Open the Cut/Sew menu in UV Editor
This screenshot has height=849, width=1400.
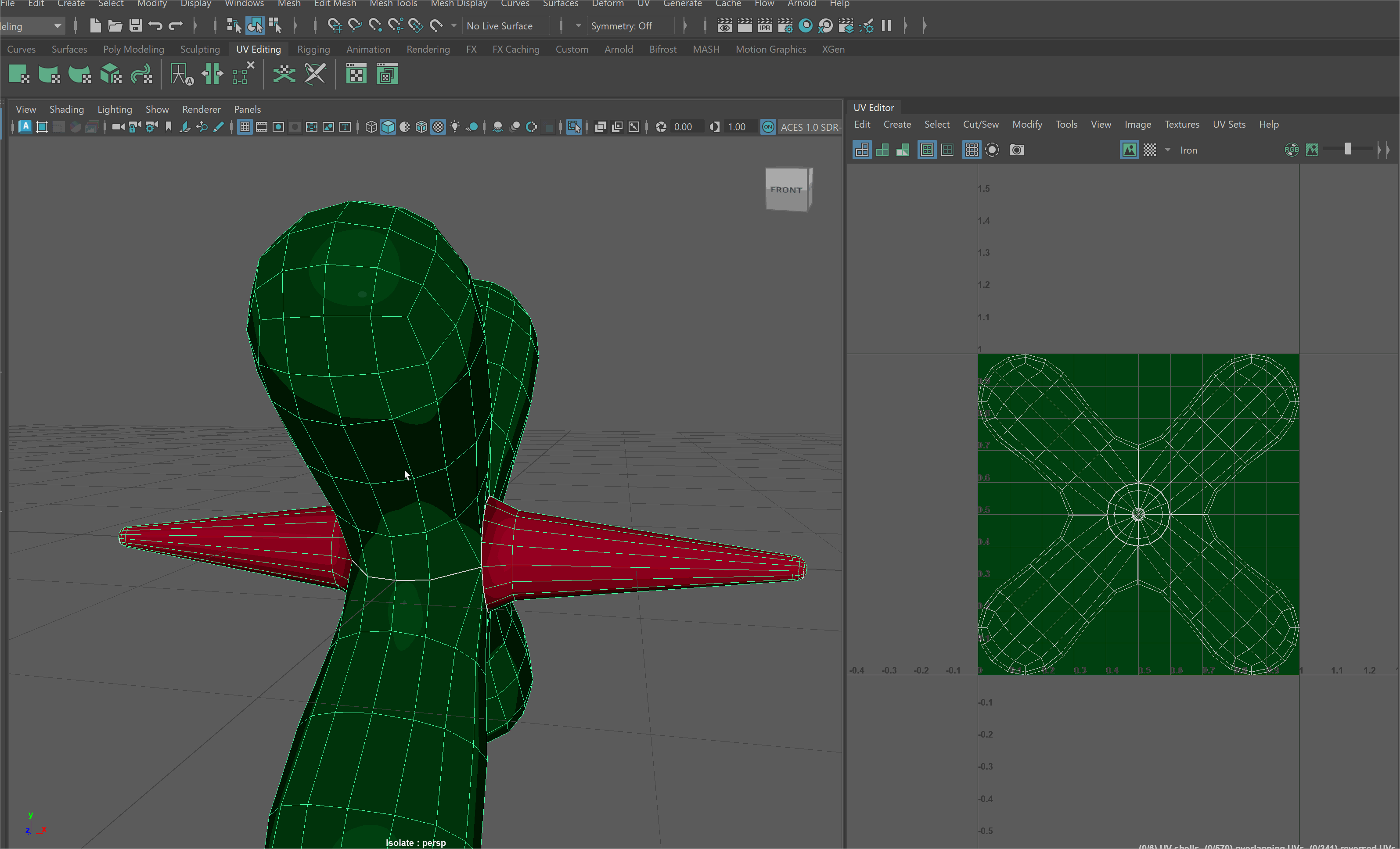pyautogui.click(x=980, y=124)
